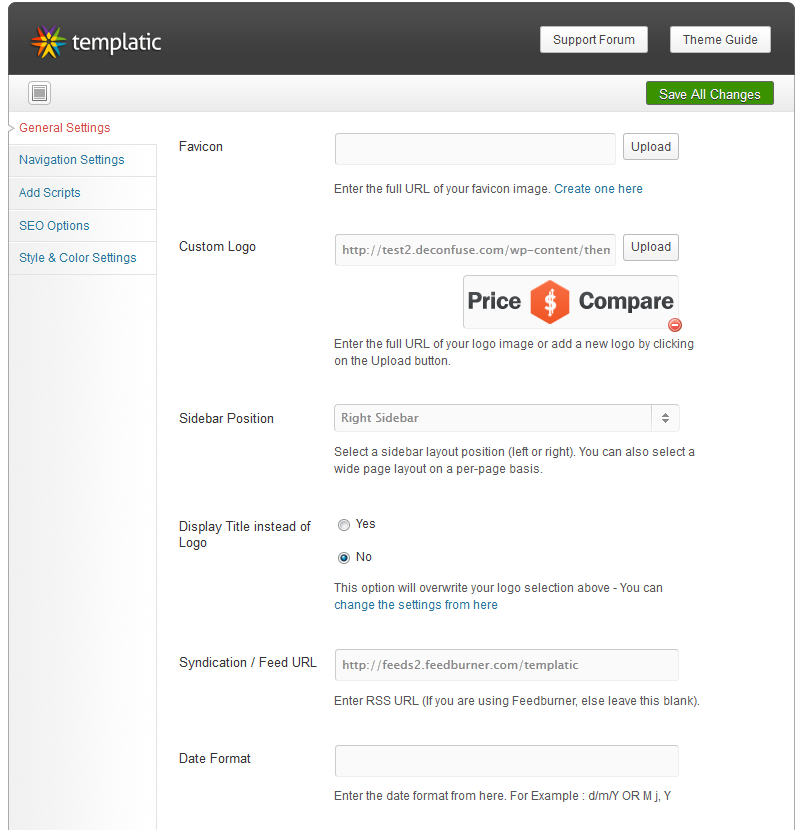Select Yes for Display Title instead of Logo
Viewport: 801px width, 830px height.
(x=344, y=525)
